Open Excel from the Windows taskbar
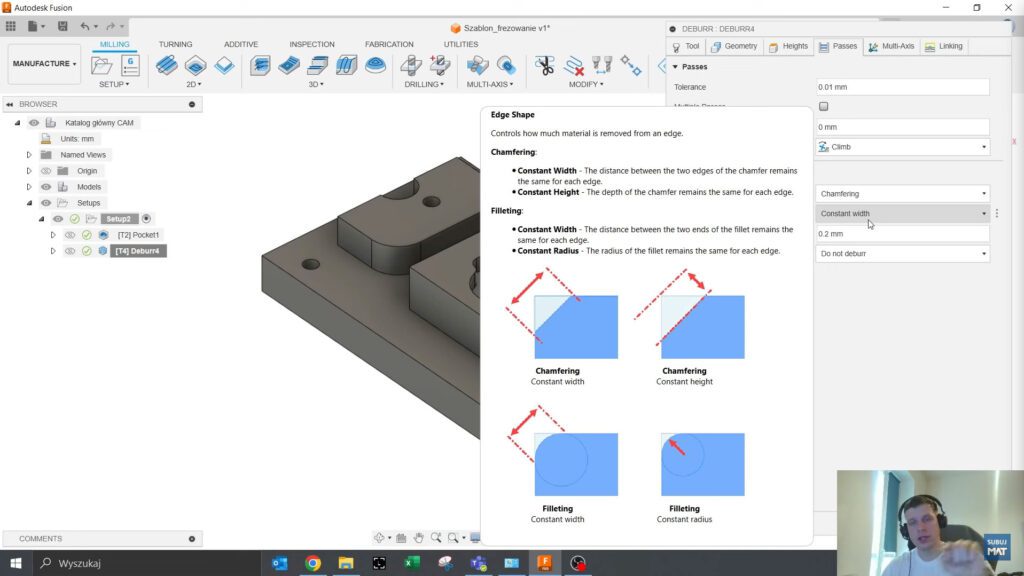The height and width of the screenshot is (576, 1024). (410, 563)
